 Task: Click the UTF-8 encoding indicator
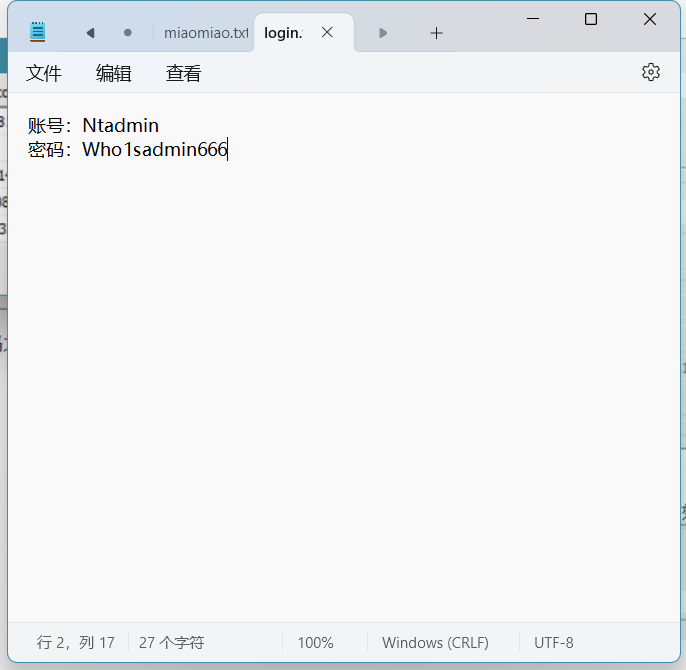coord(554,643)
